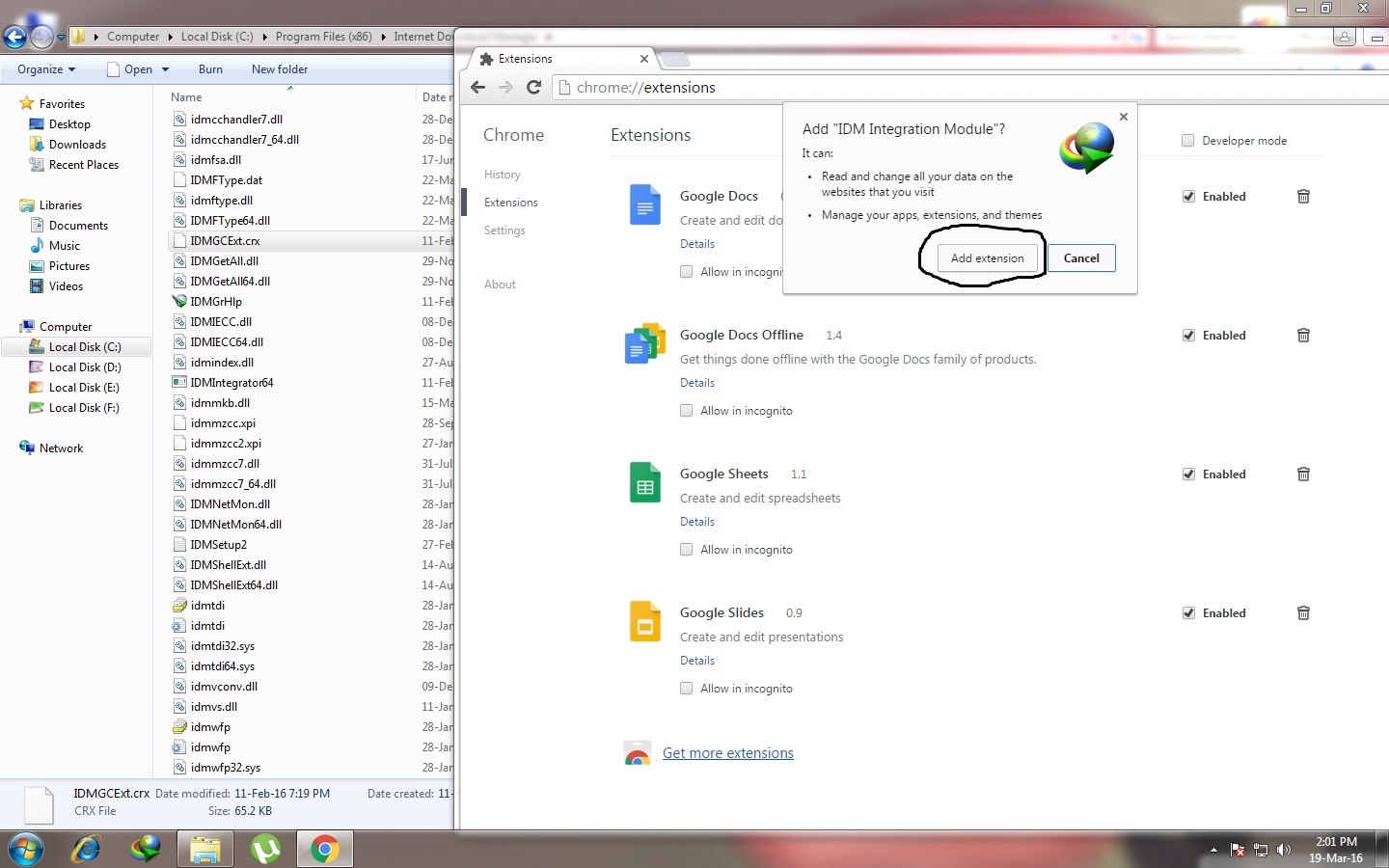Allow Google Docs in incognito
The height and width of the screenshot is (868, 1389).
(686, 272)
